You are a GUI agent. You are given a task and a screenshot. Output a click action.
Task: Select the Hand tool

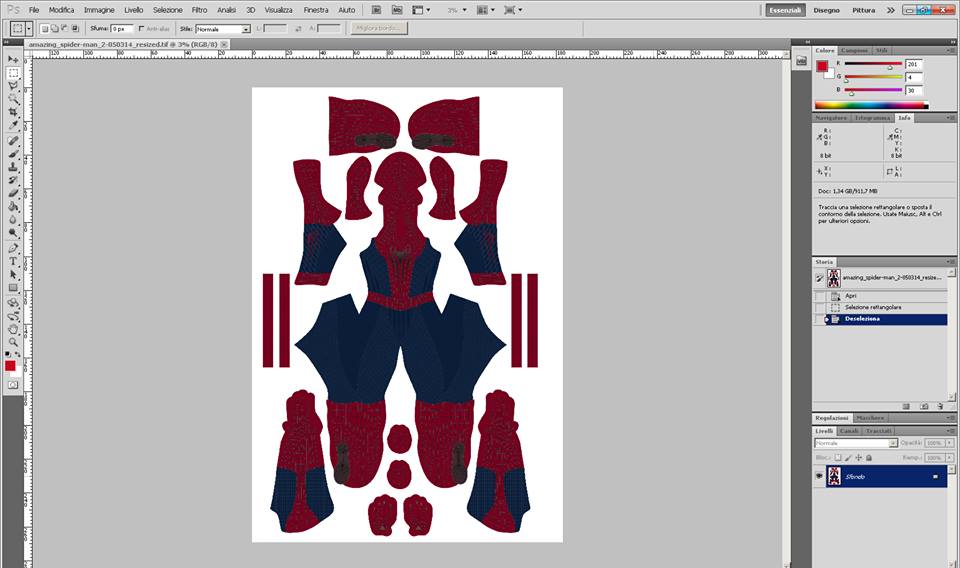click(x=13, y=329)
